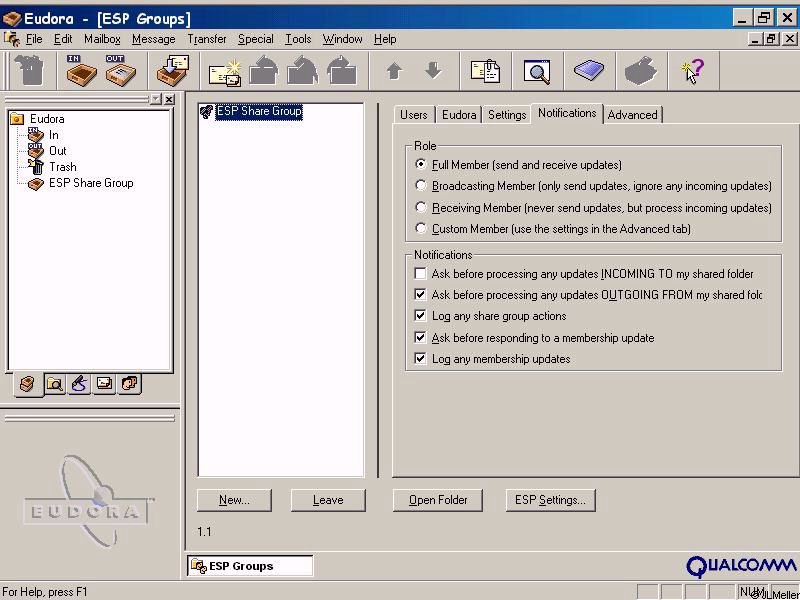Viewport: 800px width, 600px height.
Task: Open the Special menu
Action: [x=256, y=39]
